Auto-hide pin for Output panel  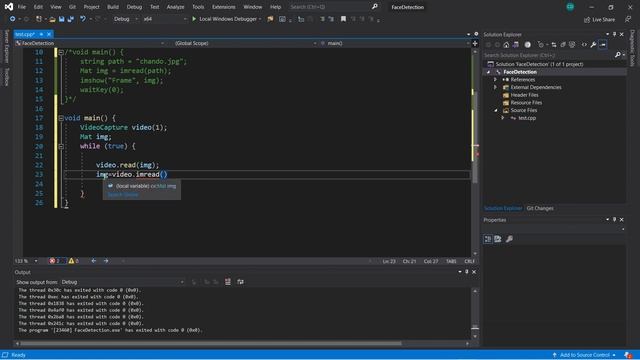[x=467, y=272]
